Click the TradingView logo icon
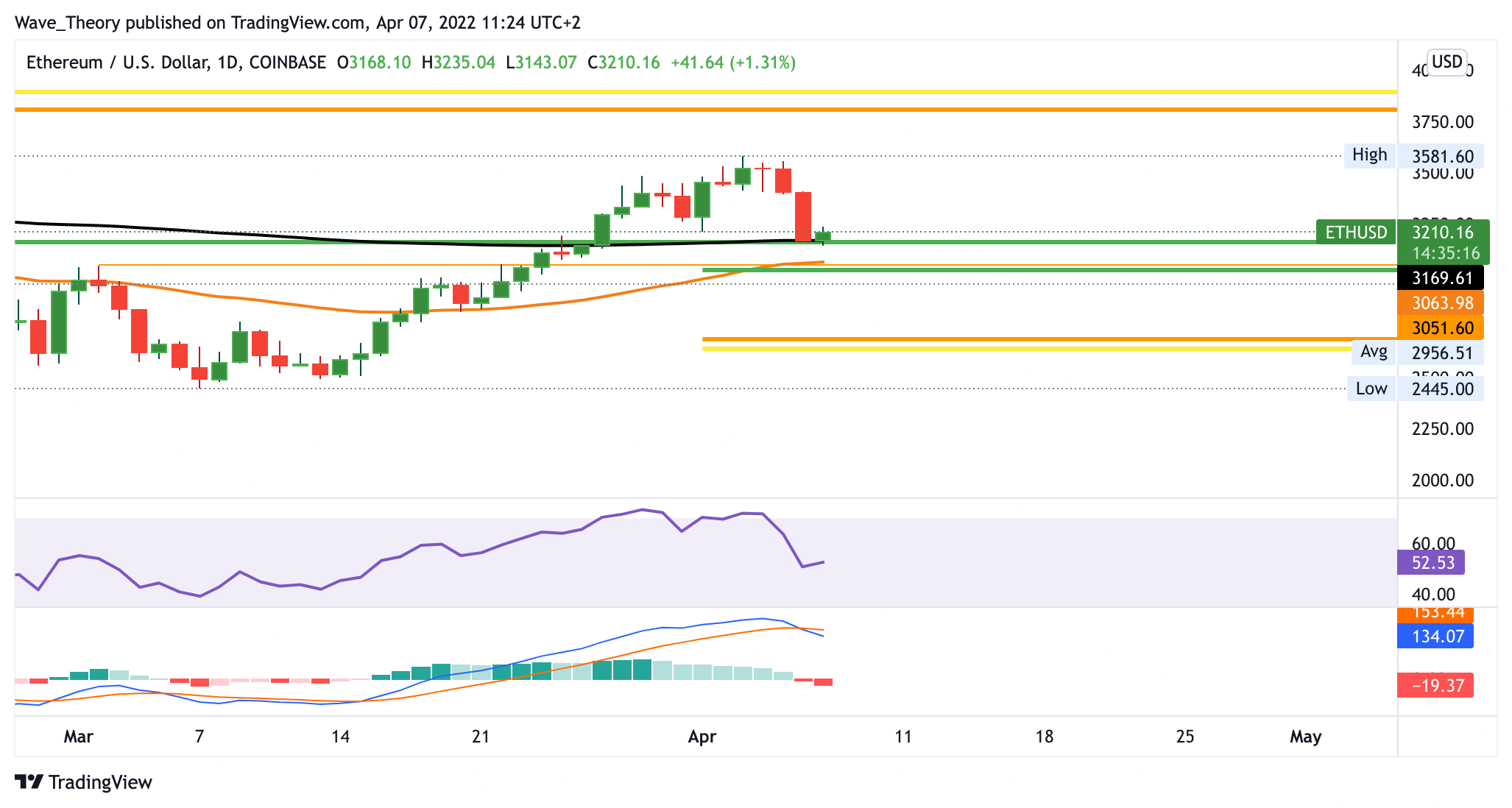1512x808 pixels. pyautogui.click(x=29, y=782)
